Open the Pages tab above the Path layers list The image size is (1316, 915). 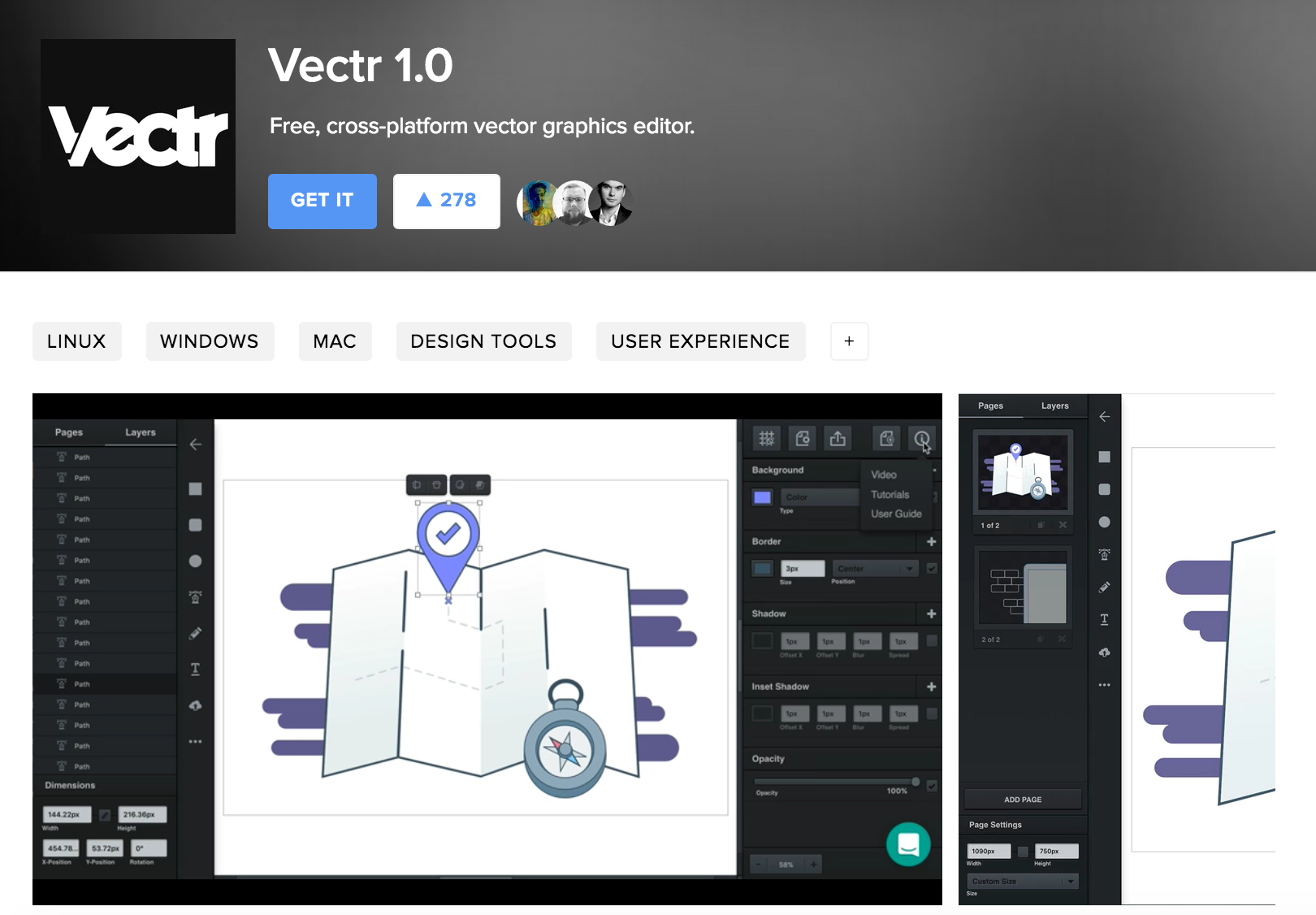tap(69, 432)
